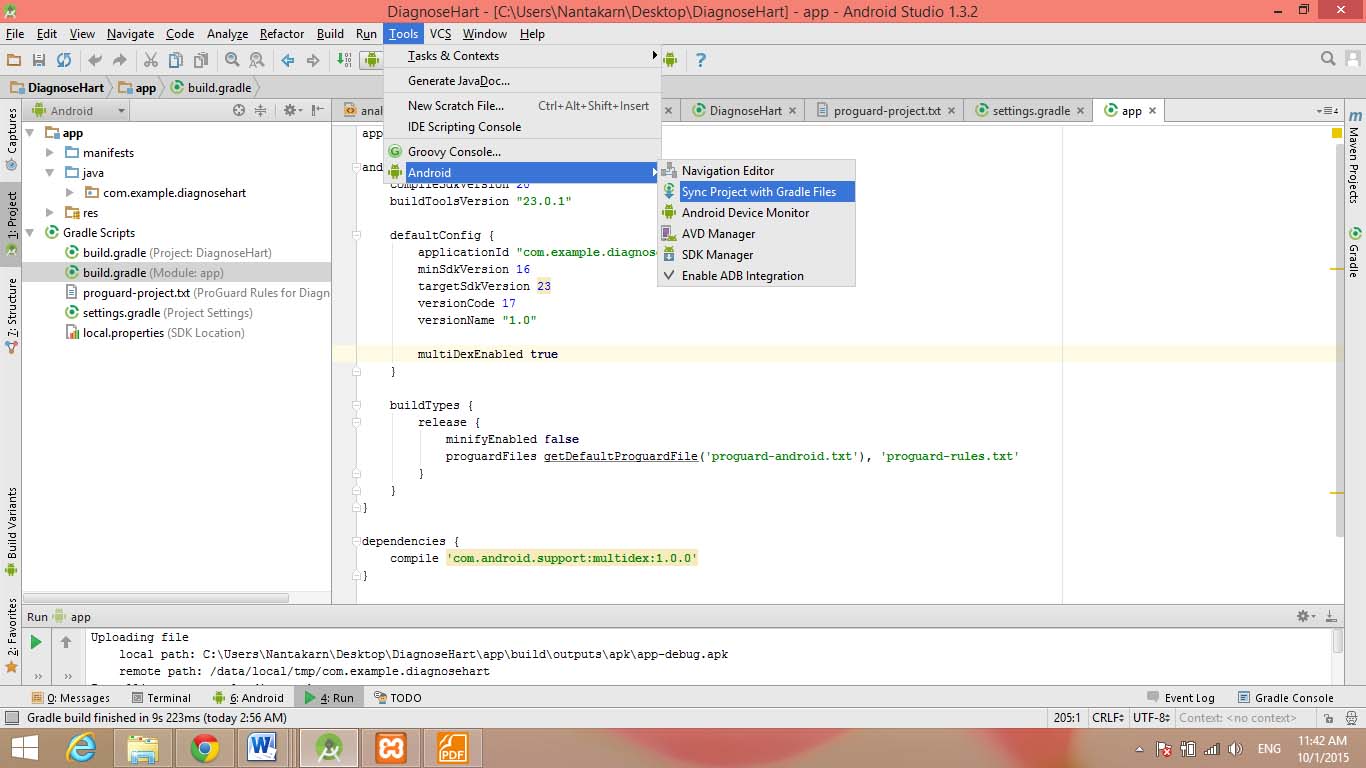The width and height of the screenshot is (1366, 768).
Task: Click the status bar tool window toggle square
Action: [x=11, y=717]
